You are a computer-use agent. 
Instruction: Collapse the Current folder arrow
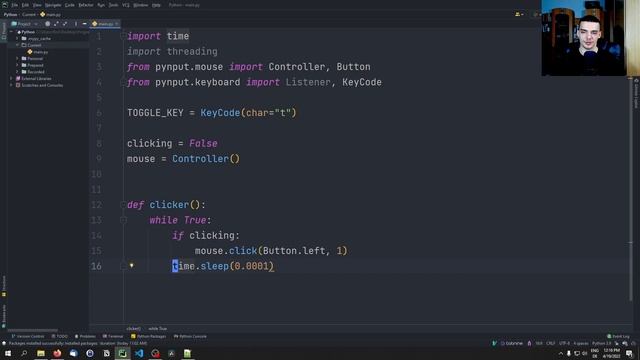17,45
